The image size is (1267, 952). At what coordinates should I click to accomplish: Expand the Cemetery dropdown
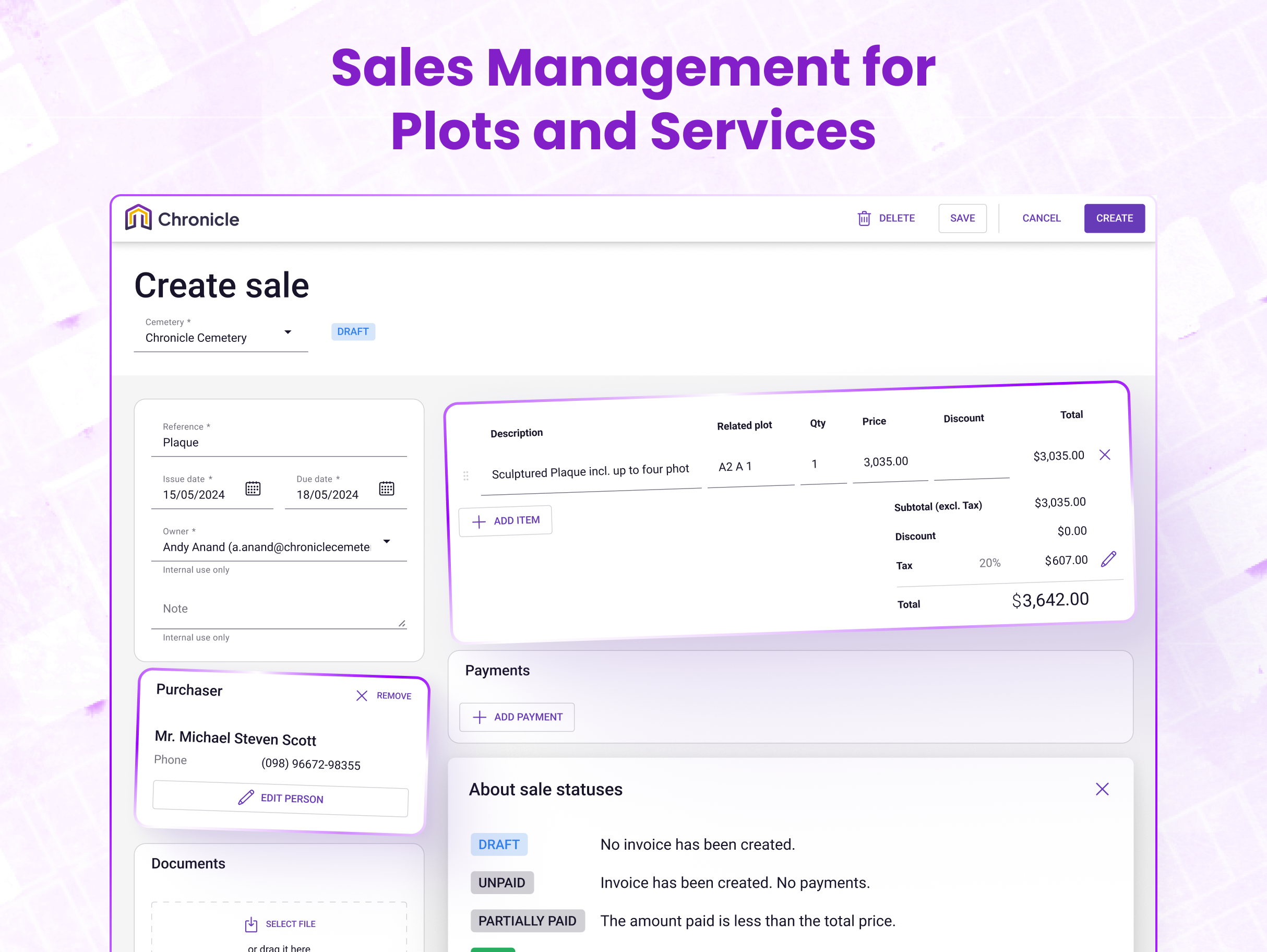coord(288,332)
